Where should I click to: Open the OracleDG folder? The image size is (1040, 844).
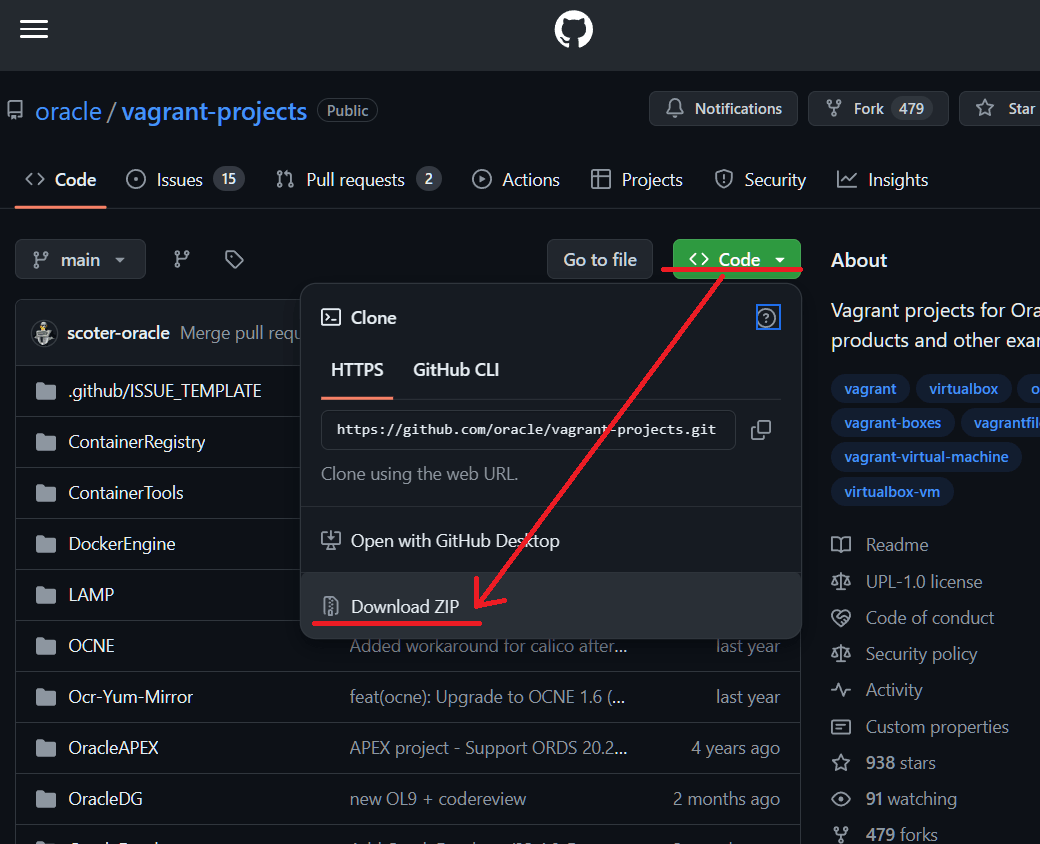[105, 799]
